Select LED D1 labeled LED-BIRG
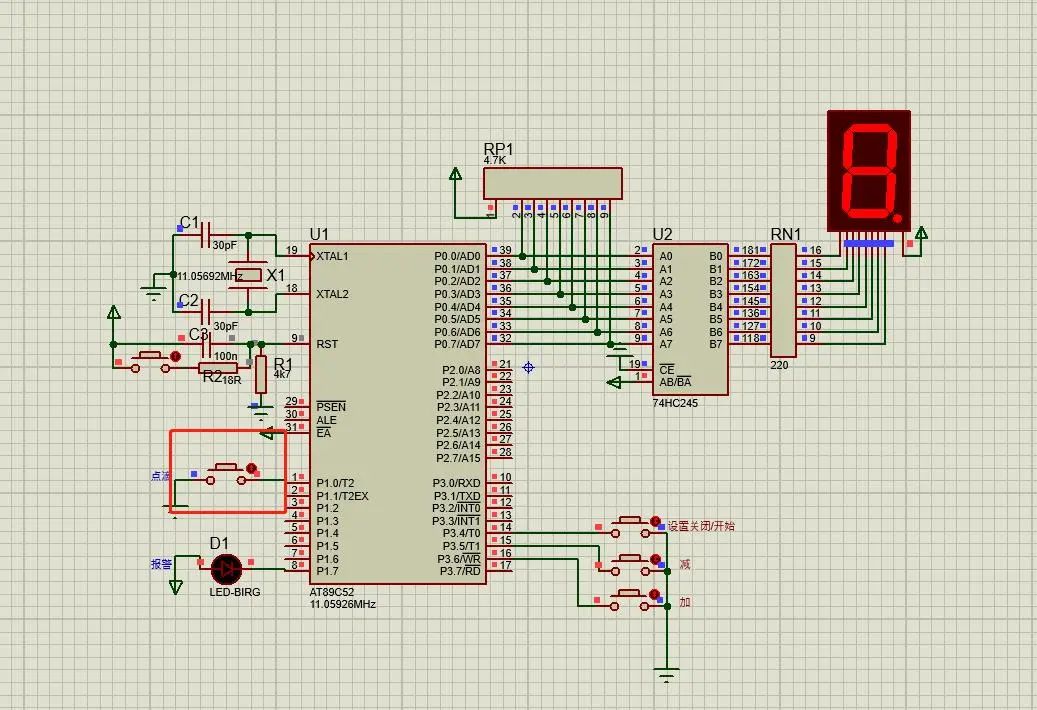Image resolution: width=1037 pixels, height=710 pixels. pyautogui.click(x=225, y=570)
